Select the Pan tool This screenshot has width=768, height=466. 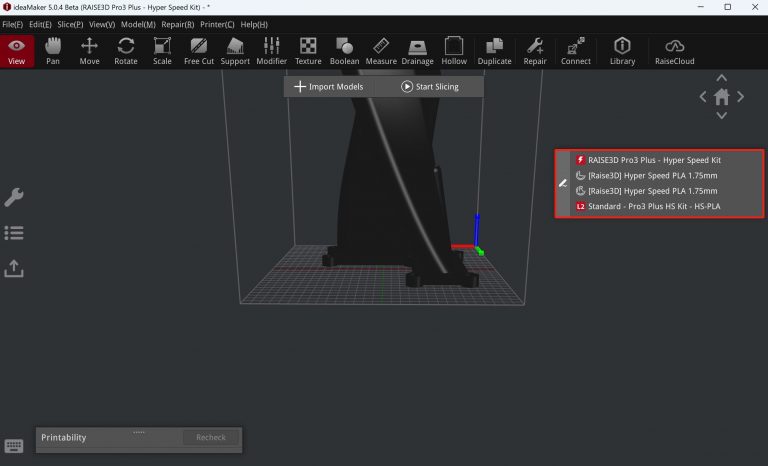click(x=53, y=51)
